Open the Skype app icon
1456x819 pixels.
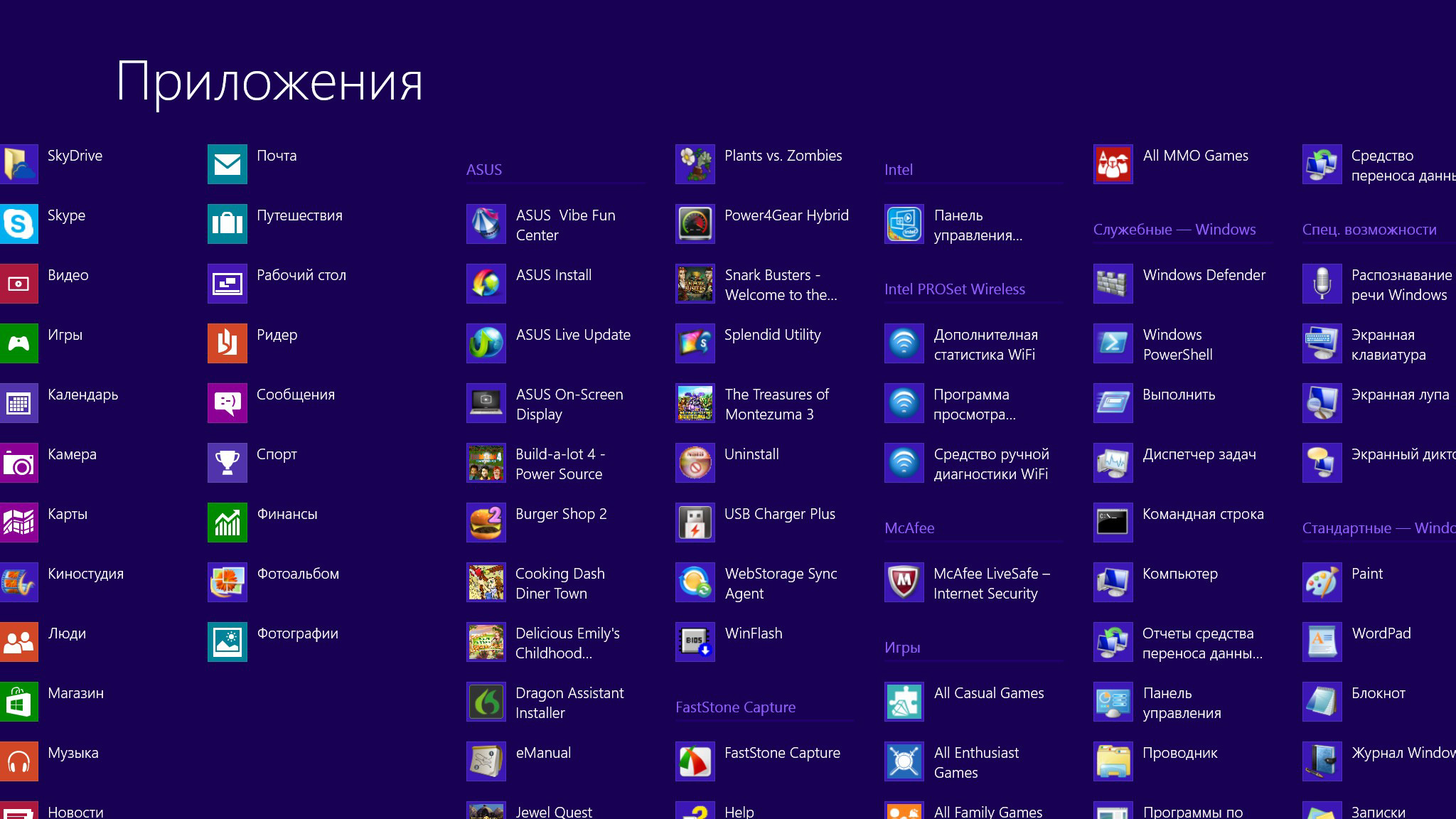click(18, 224)
